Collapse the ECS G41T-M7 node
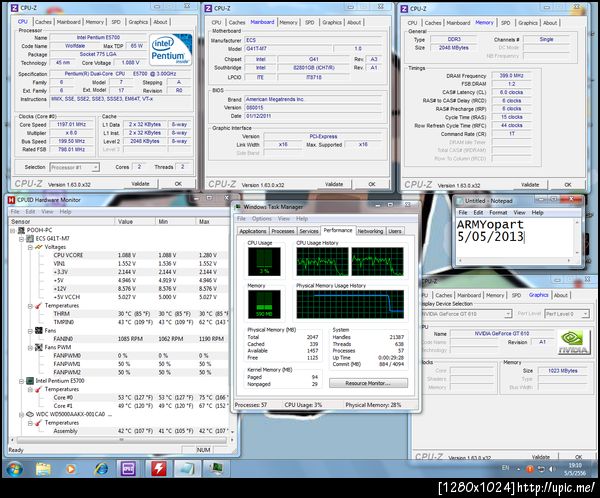Viewport: 600px width, 498px height. [21, 239]
